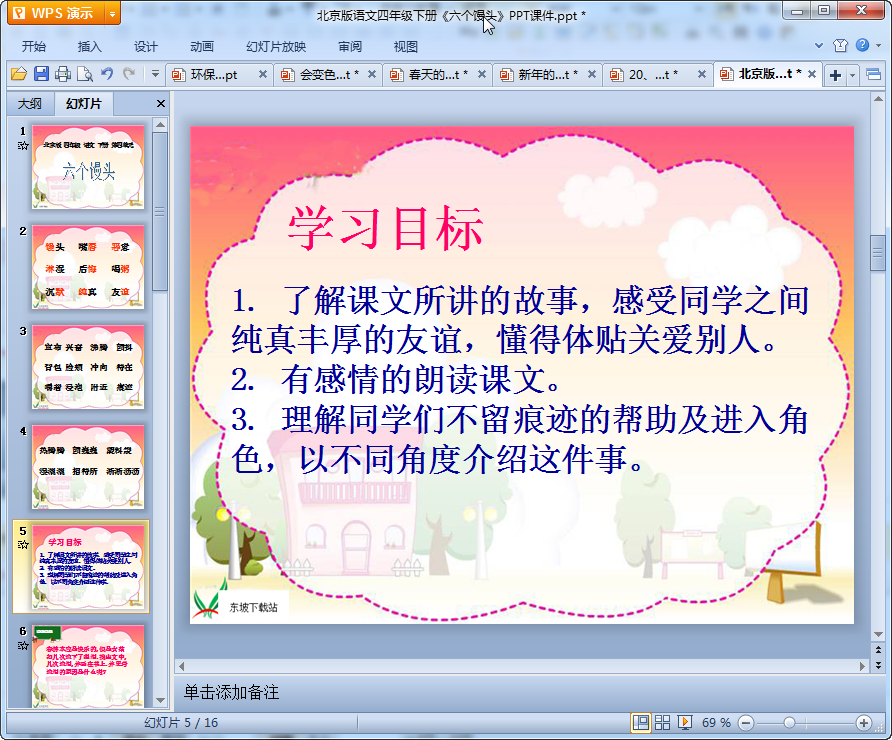Click animation star icon beside slide 5
The height and width of the screenshot is (740, 892).
coord(23,545)
